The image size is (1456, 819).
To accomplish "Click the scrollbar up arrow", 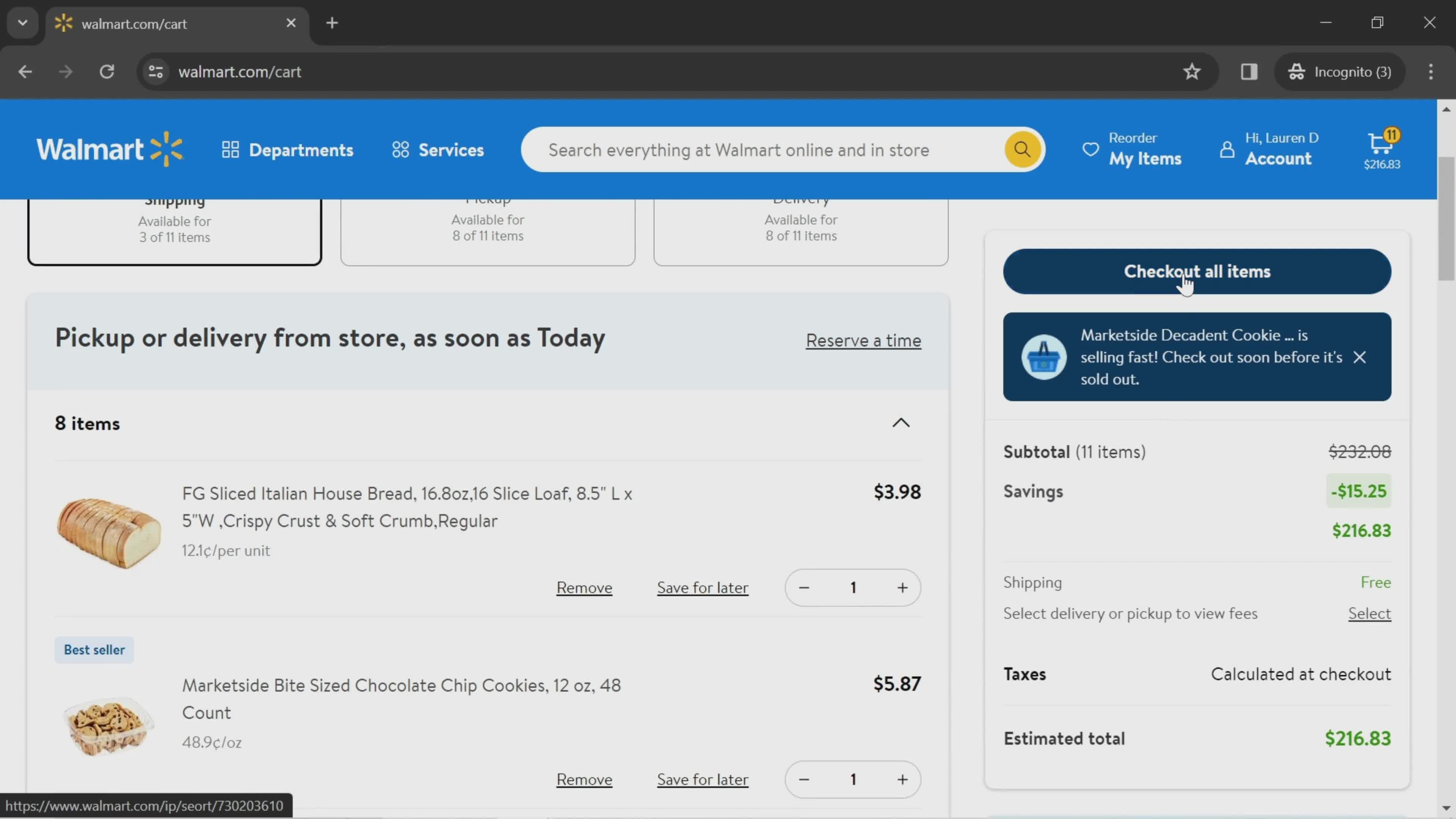I will coord(1446,109).
